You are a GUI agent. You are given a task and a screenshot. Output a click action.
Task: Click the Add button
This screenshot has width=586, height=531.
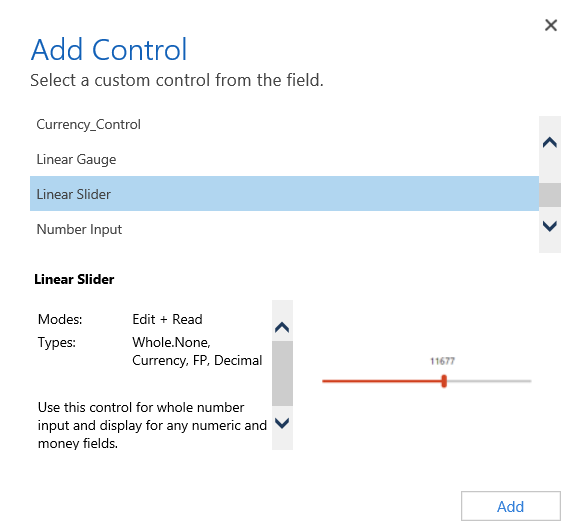511,506
